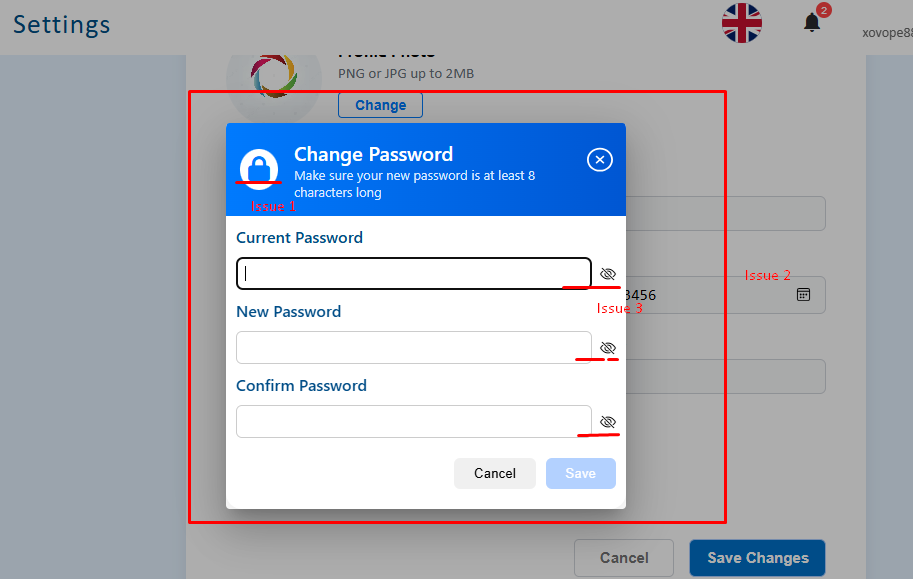Click the Cancel button on settings page
The image size is (913, 579).
click(624, 558)
